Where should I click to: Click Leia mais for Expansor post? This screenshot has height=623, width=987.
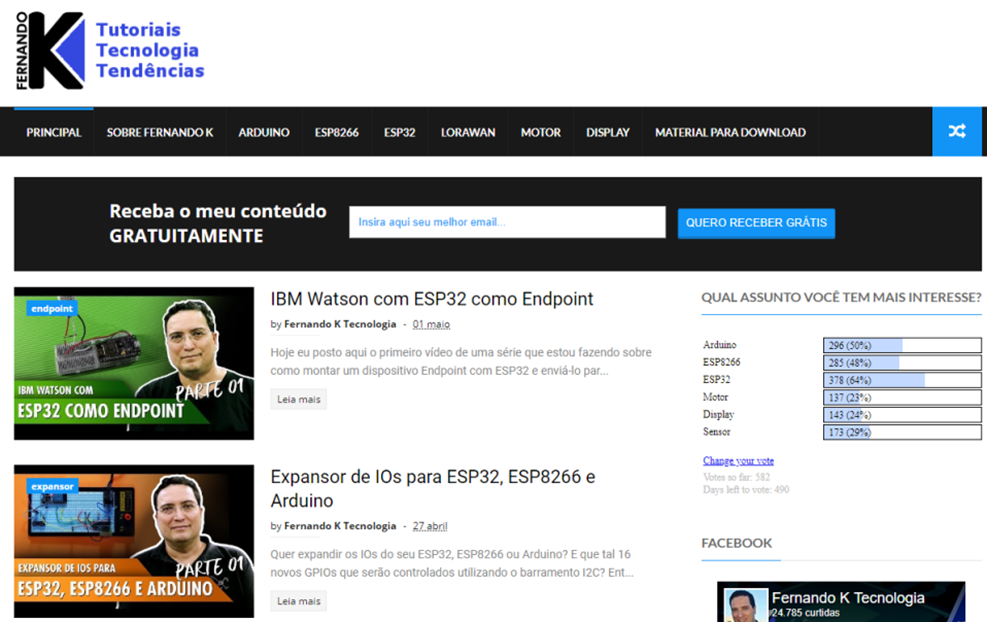298,601
